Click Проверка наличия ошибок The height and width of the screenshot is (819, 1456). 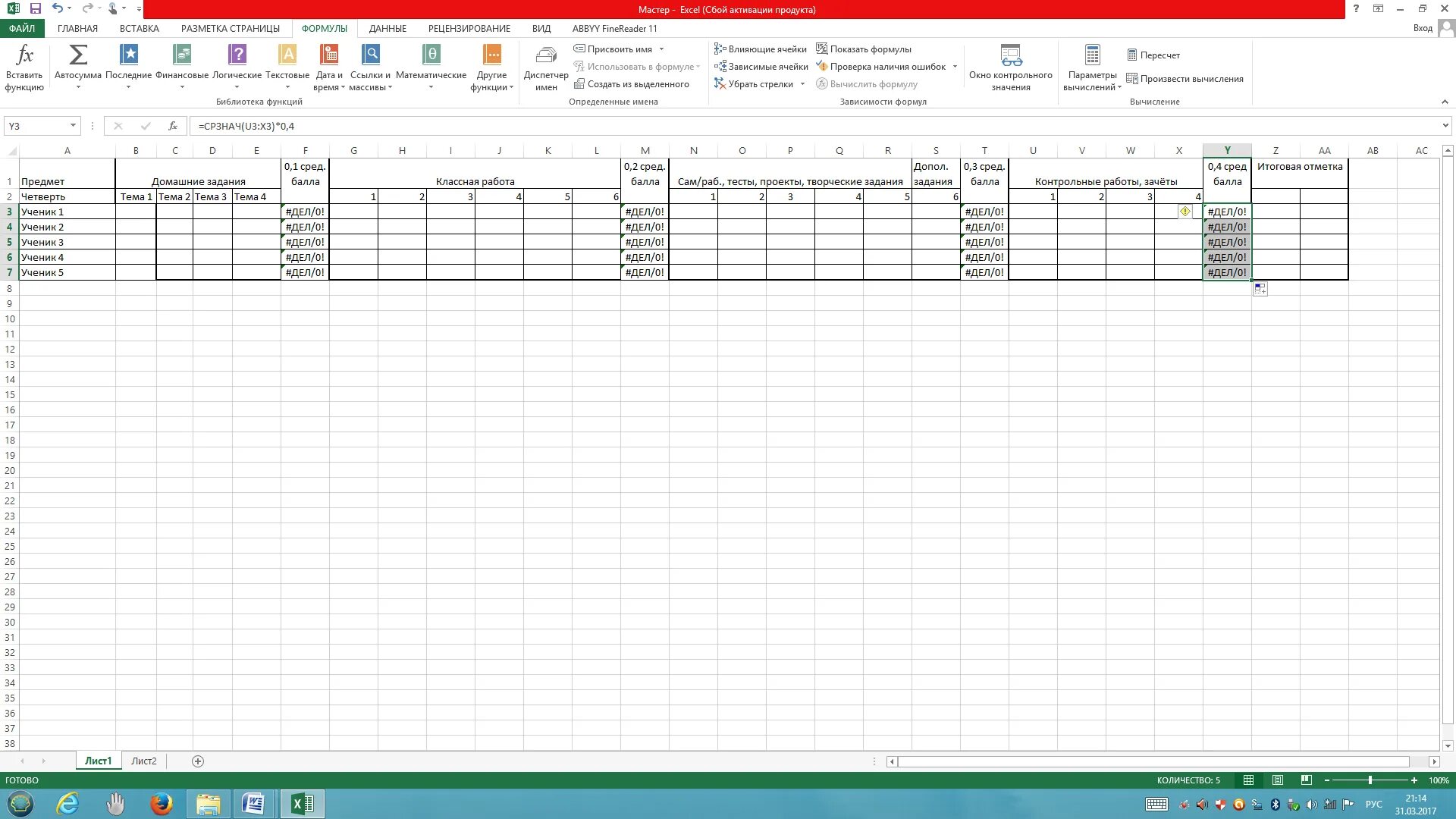881,67
